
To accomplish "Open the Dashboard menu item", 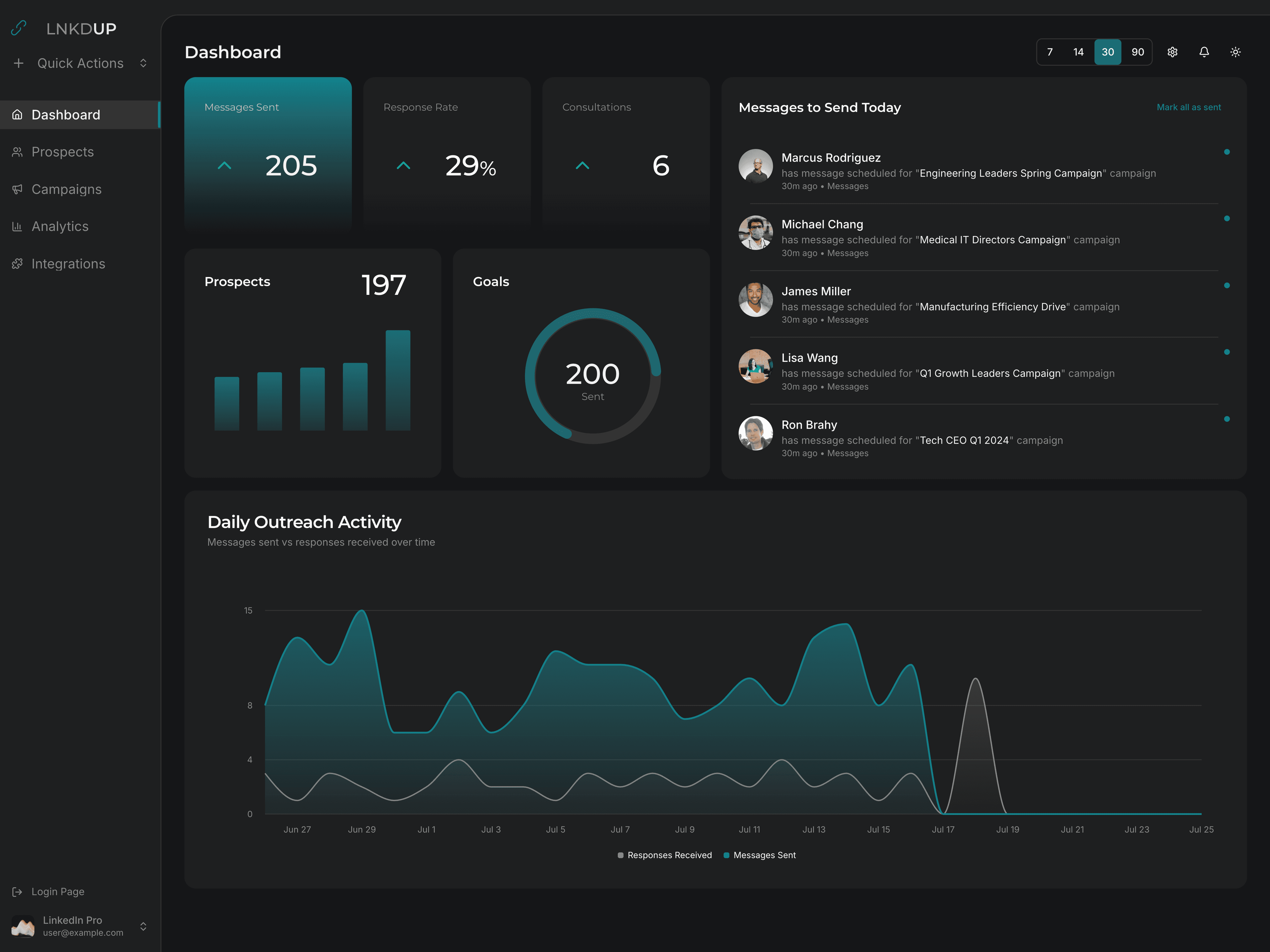I will tap(66, 115).
